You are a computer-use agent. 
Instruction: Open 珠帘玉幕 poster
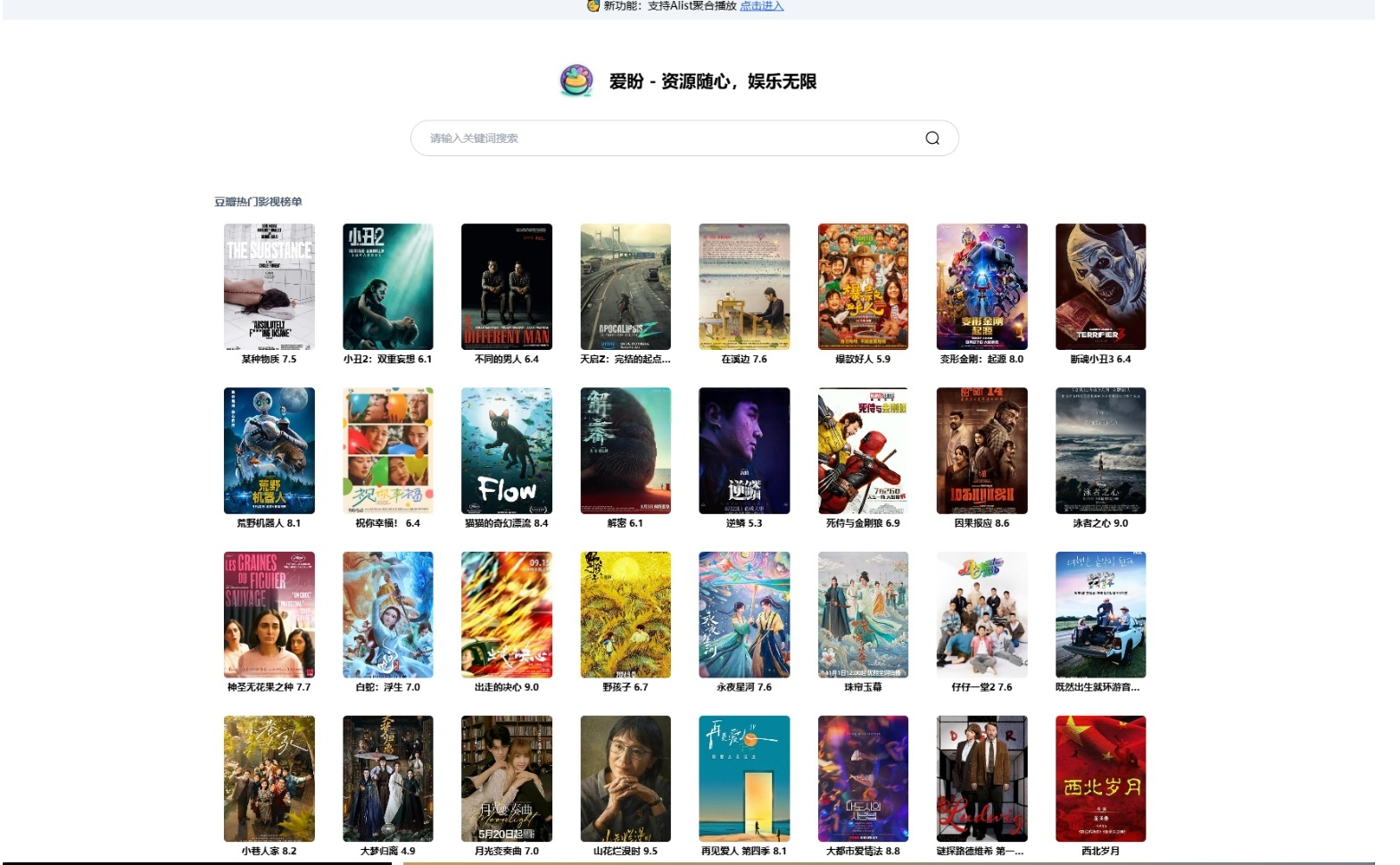[863, 615]
